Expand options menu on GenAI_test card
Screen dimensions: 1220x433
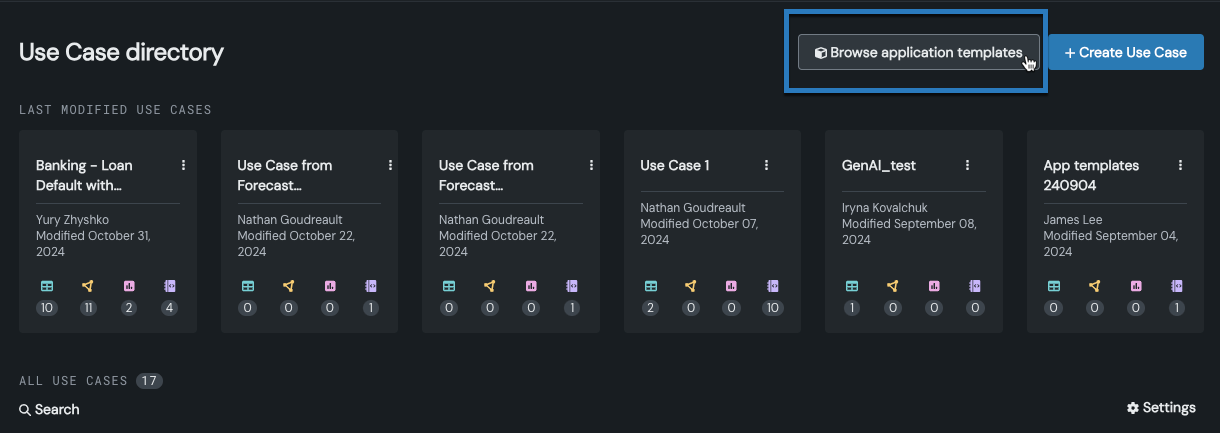pyautogui.click(x=968, y=165)
